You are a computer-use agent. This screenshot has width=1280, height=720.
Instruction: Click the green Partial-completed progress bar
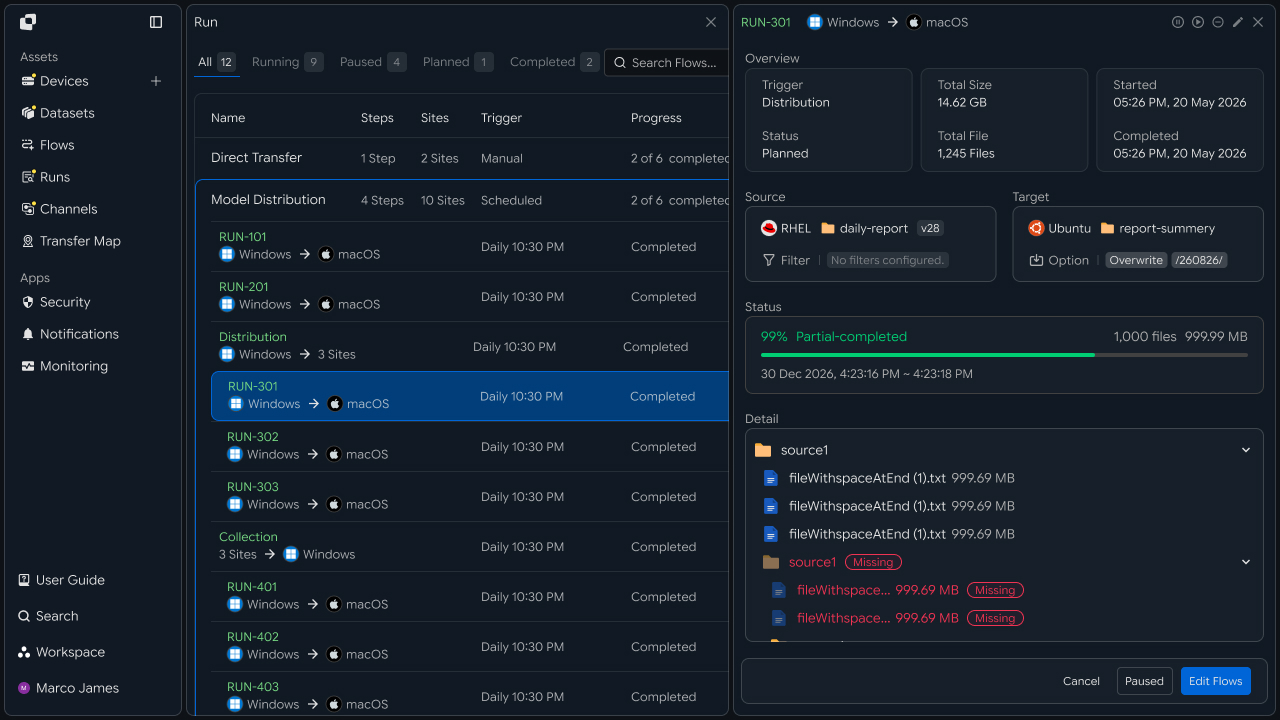tap(1004, 355)
